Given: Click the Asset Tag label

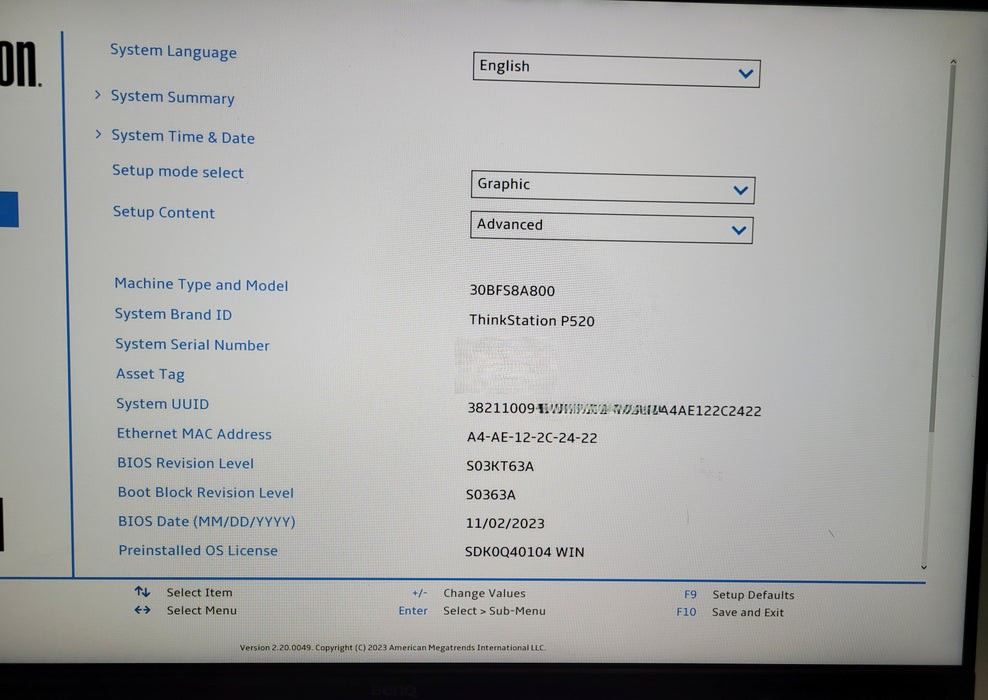Looking at the screenshot, I should (150, 374).
